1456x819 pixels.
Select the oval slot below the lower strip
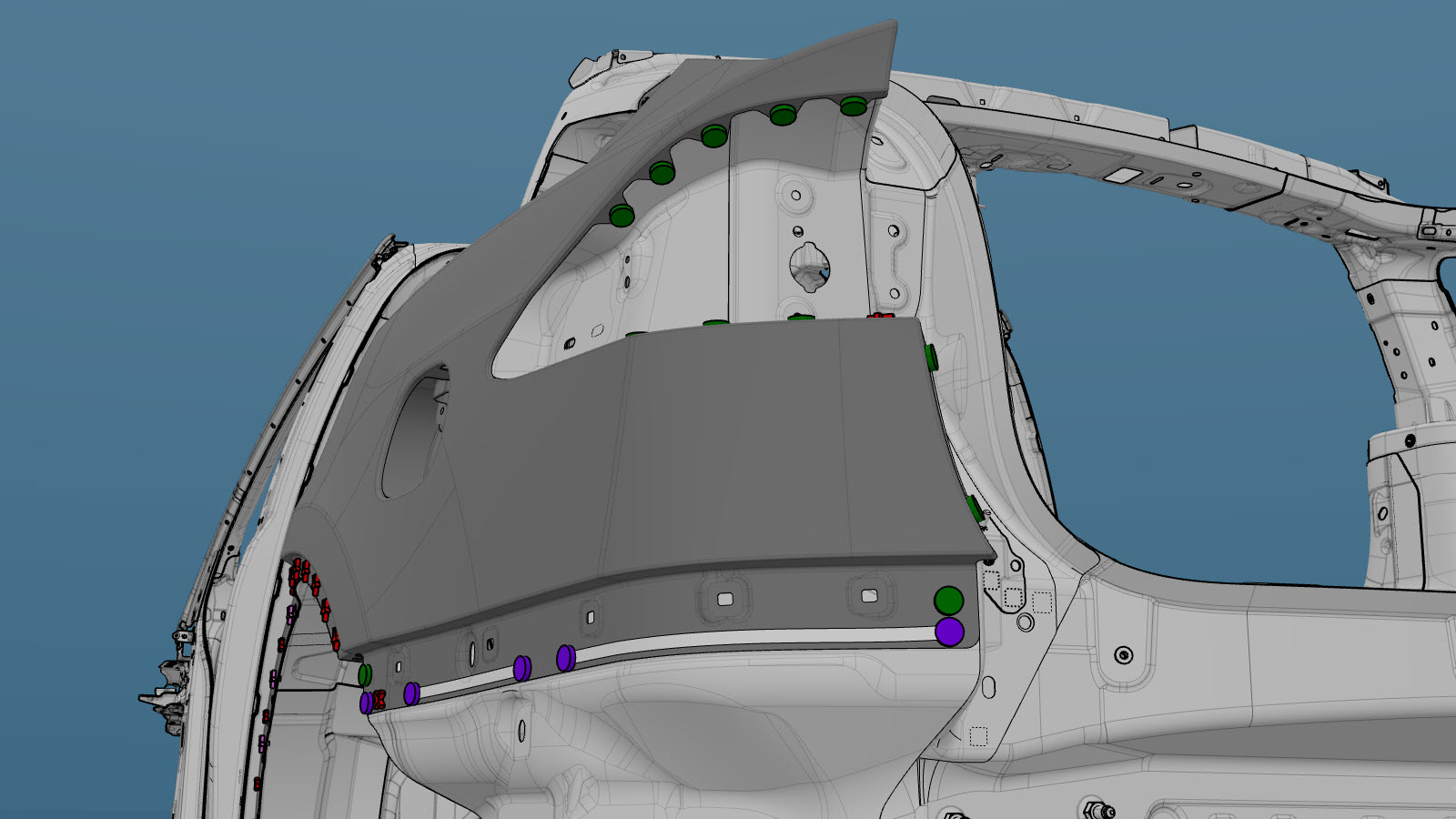(x=521, y=730)
